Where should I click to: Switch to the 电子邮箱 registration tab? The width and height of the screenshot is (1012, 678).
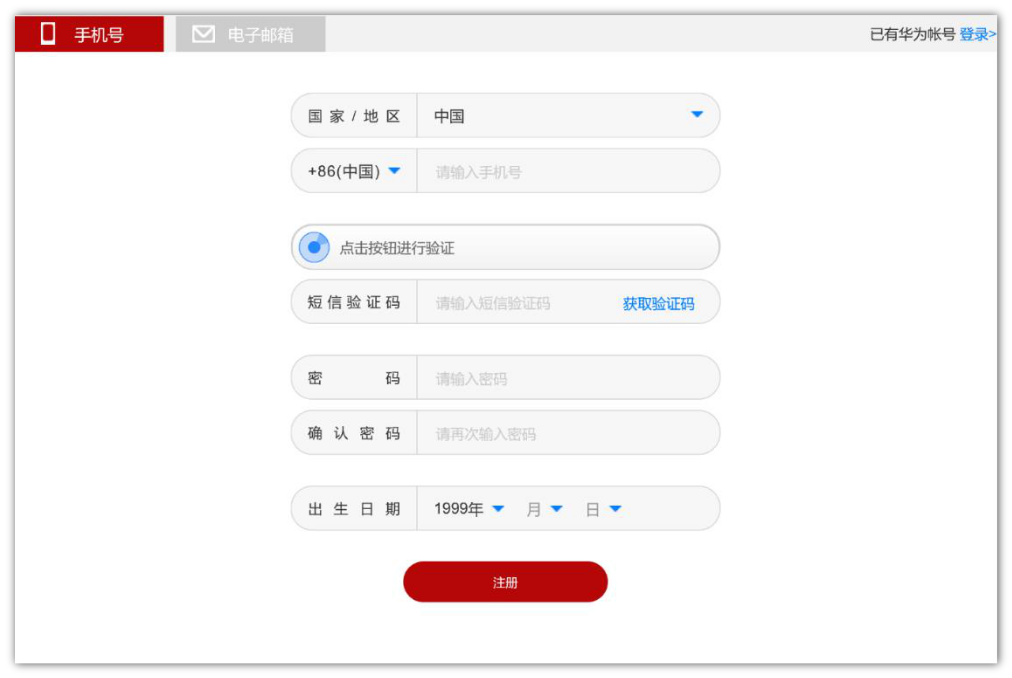[250, 33]
